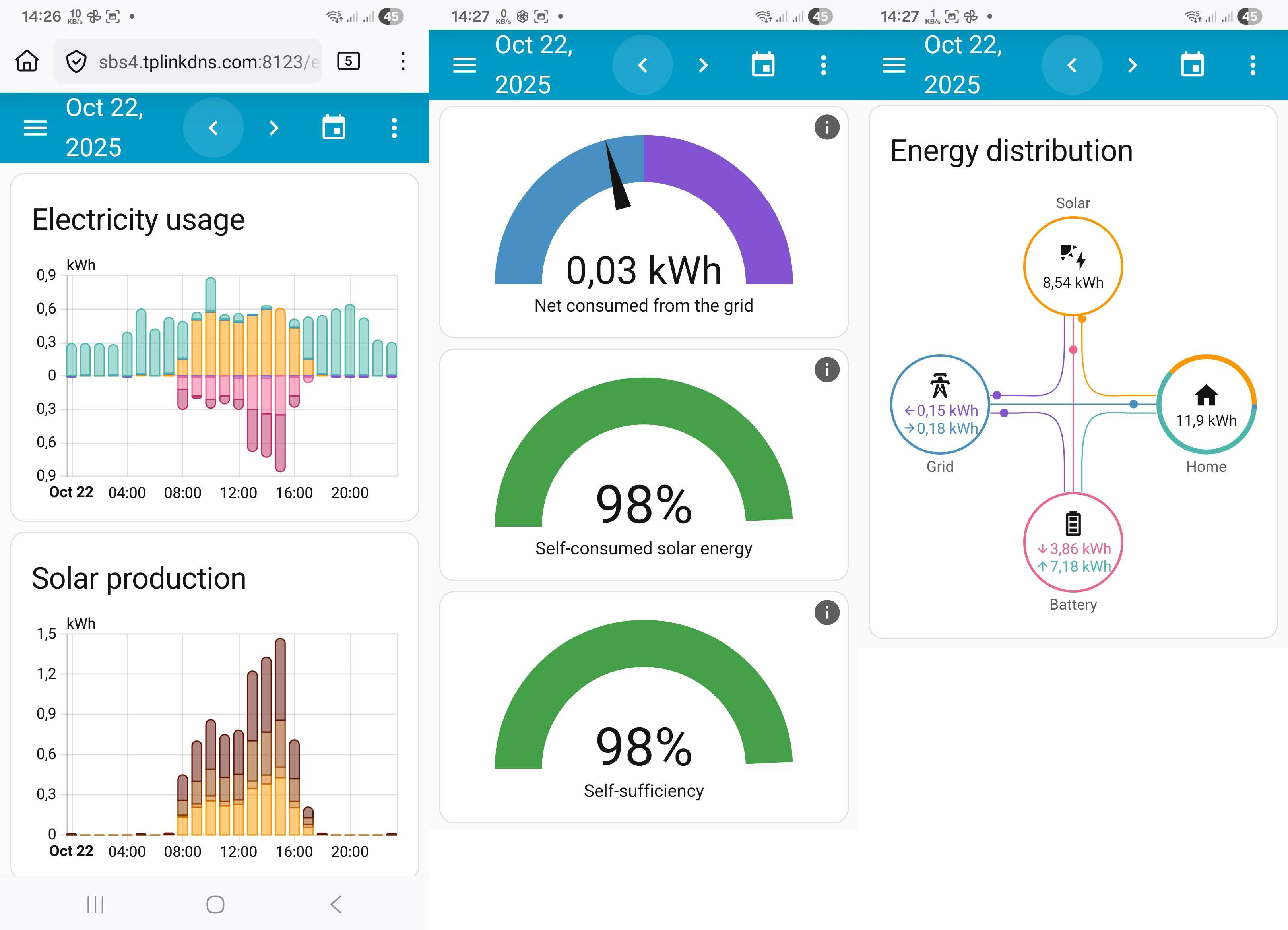Screen dimensions: 1288x930
Task: Open calendar date picker in middle panel
Action: coord(763,65)
